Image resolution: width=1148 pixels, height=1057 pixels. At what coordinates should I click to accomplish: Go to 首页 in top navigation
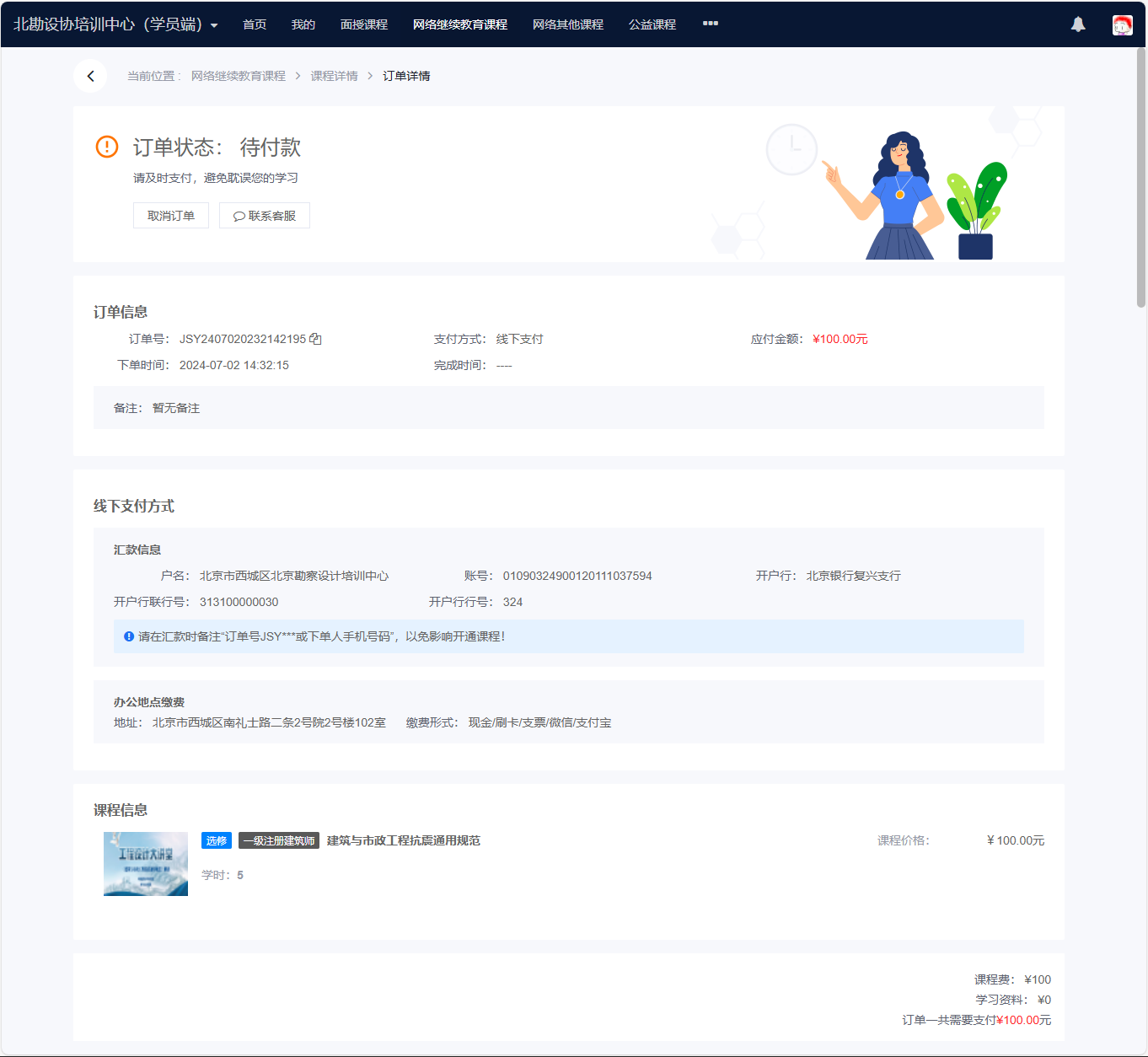(x=255, y=24)
